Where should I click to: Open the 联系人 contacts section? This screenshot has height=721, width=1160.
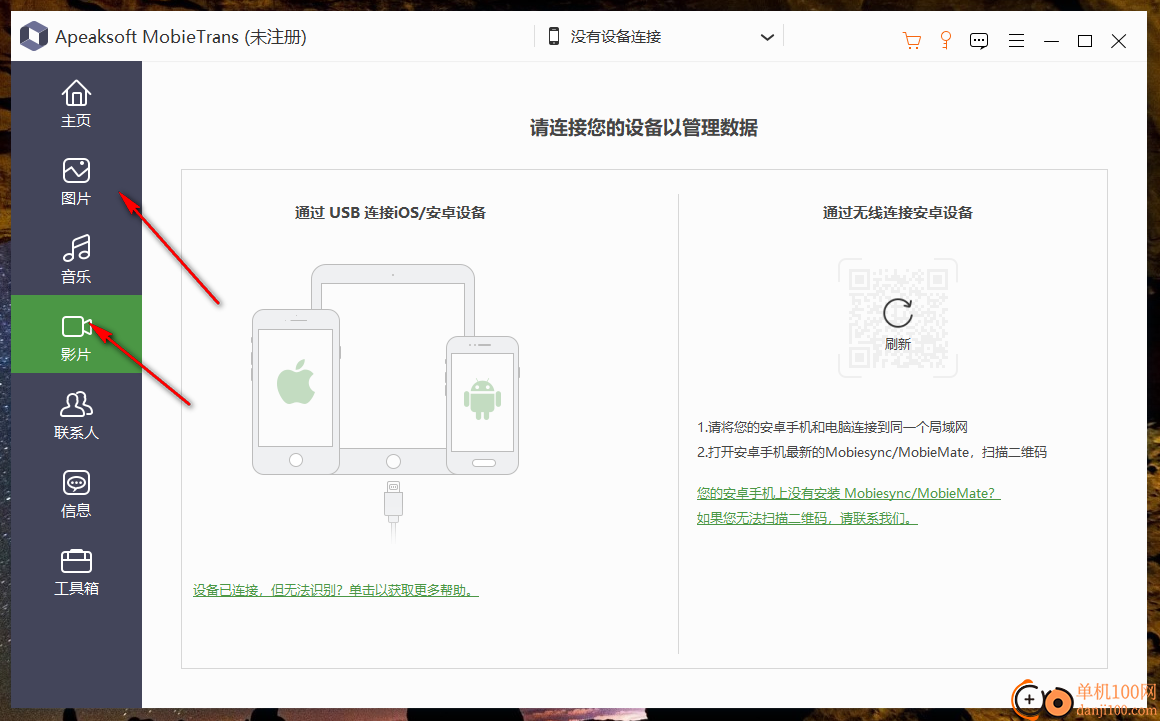[76, 416]
